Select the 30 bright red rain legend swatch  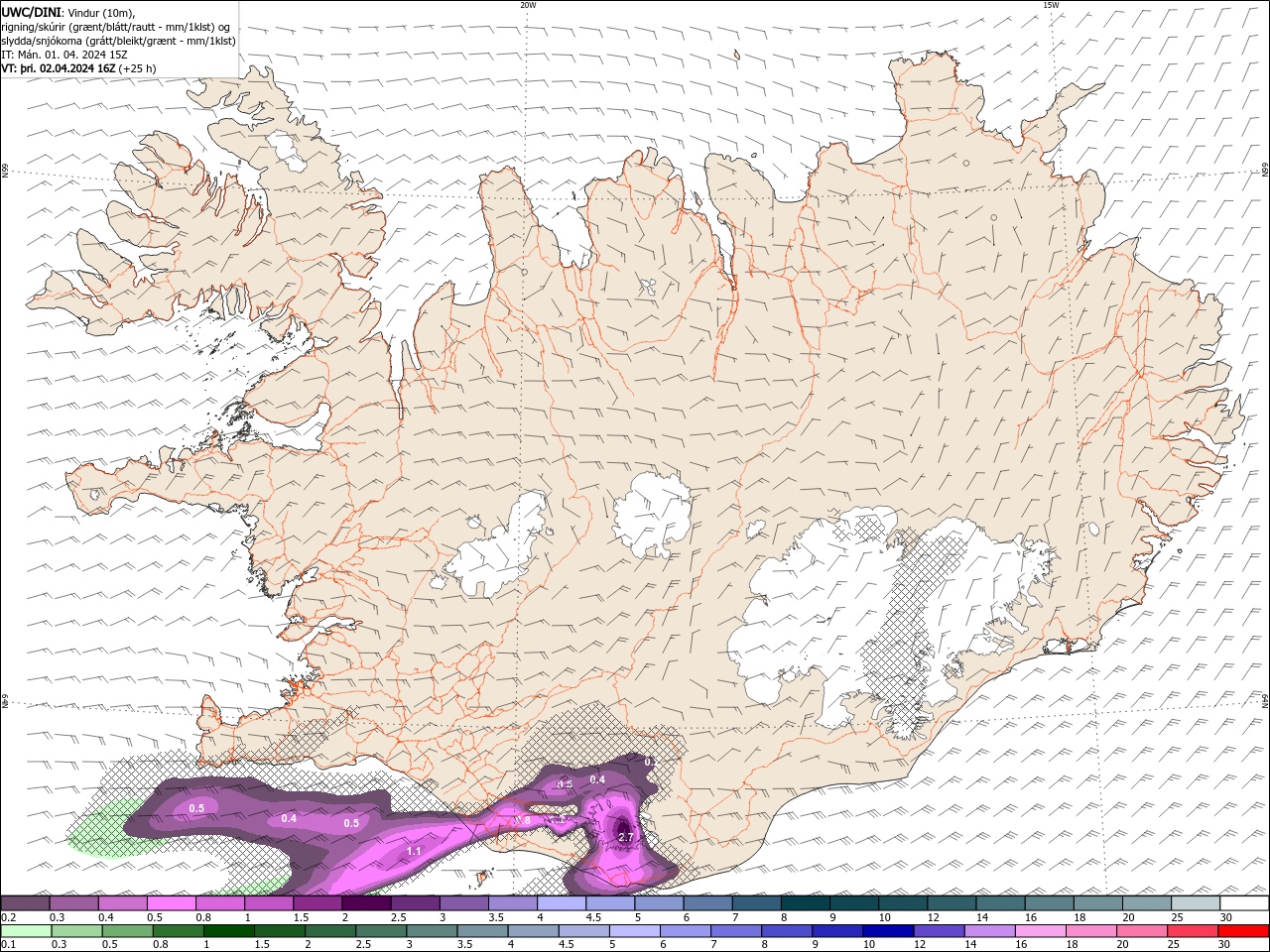[1243, 931]
